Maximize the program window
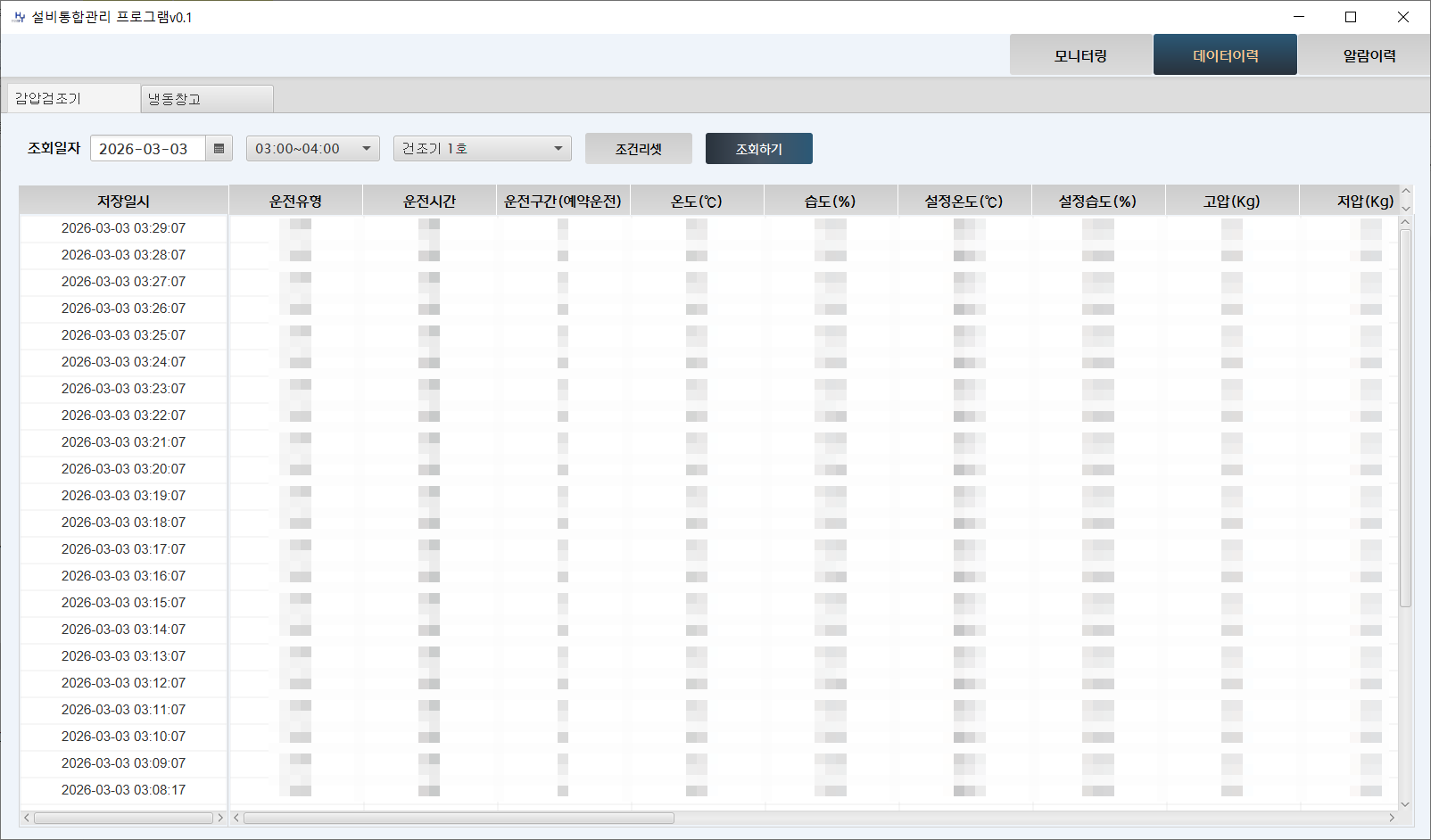 [x=1351, y=17]
